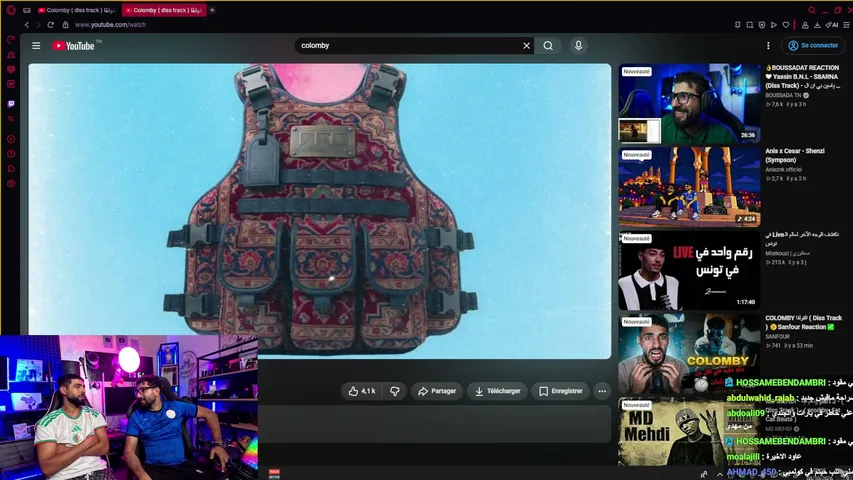Click the magnifier search button
Viewport: 853px width, 480px height.
[548, 46]
